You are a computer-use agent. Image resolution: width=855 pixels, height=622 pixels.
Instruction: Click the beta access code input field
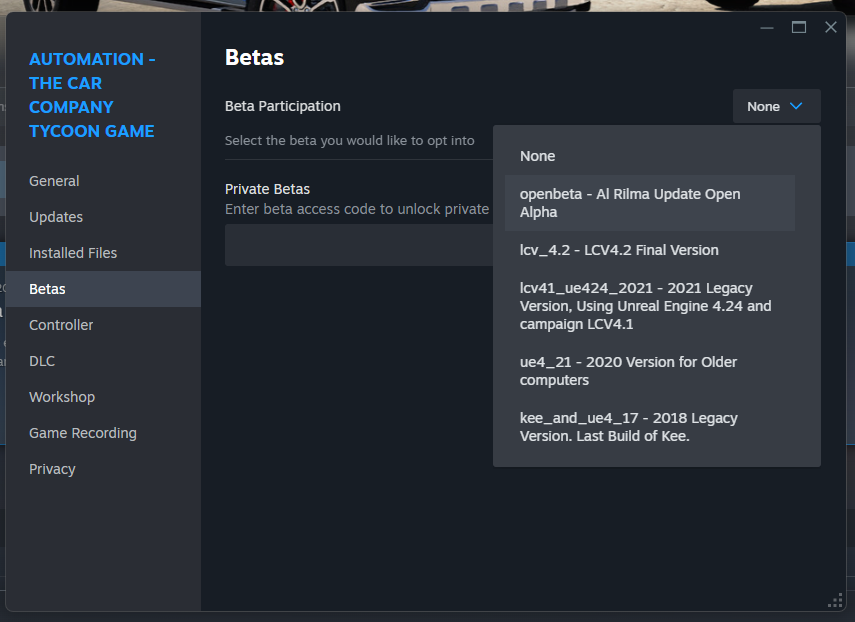point(359,245)
